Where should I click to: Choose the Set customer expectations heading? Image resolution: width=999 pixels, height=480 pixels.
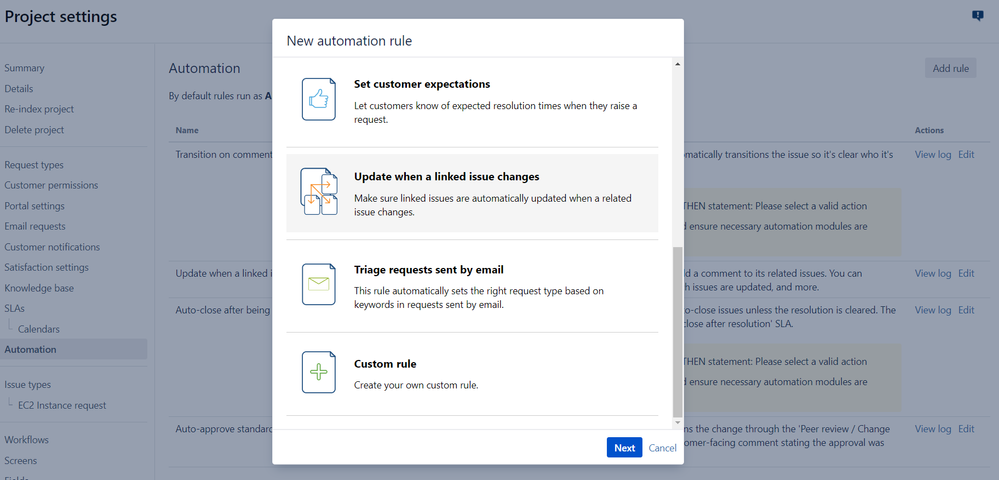[x=422, y=84]
